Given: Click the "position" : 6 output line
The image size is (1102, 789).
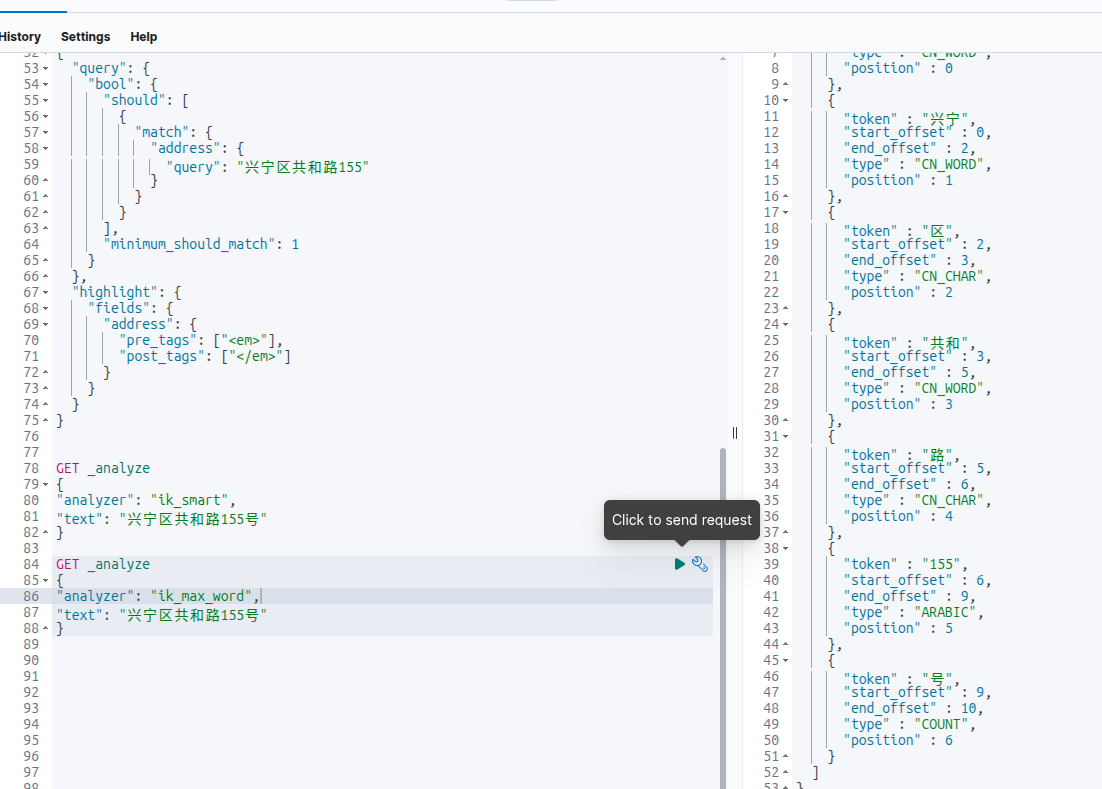Looking at the screenshot, I should pos(898,741).
